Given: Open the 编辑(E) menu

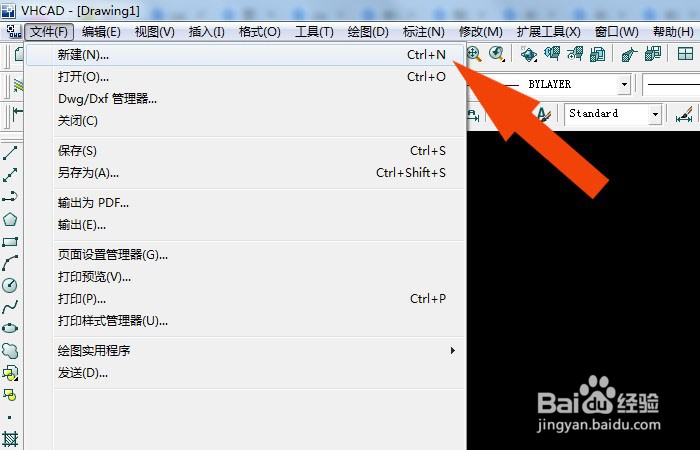Looking at the screenshot, I should (101, 32).
